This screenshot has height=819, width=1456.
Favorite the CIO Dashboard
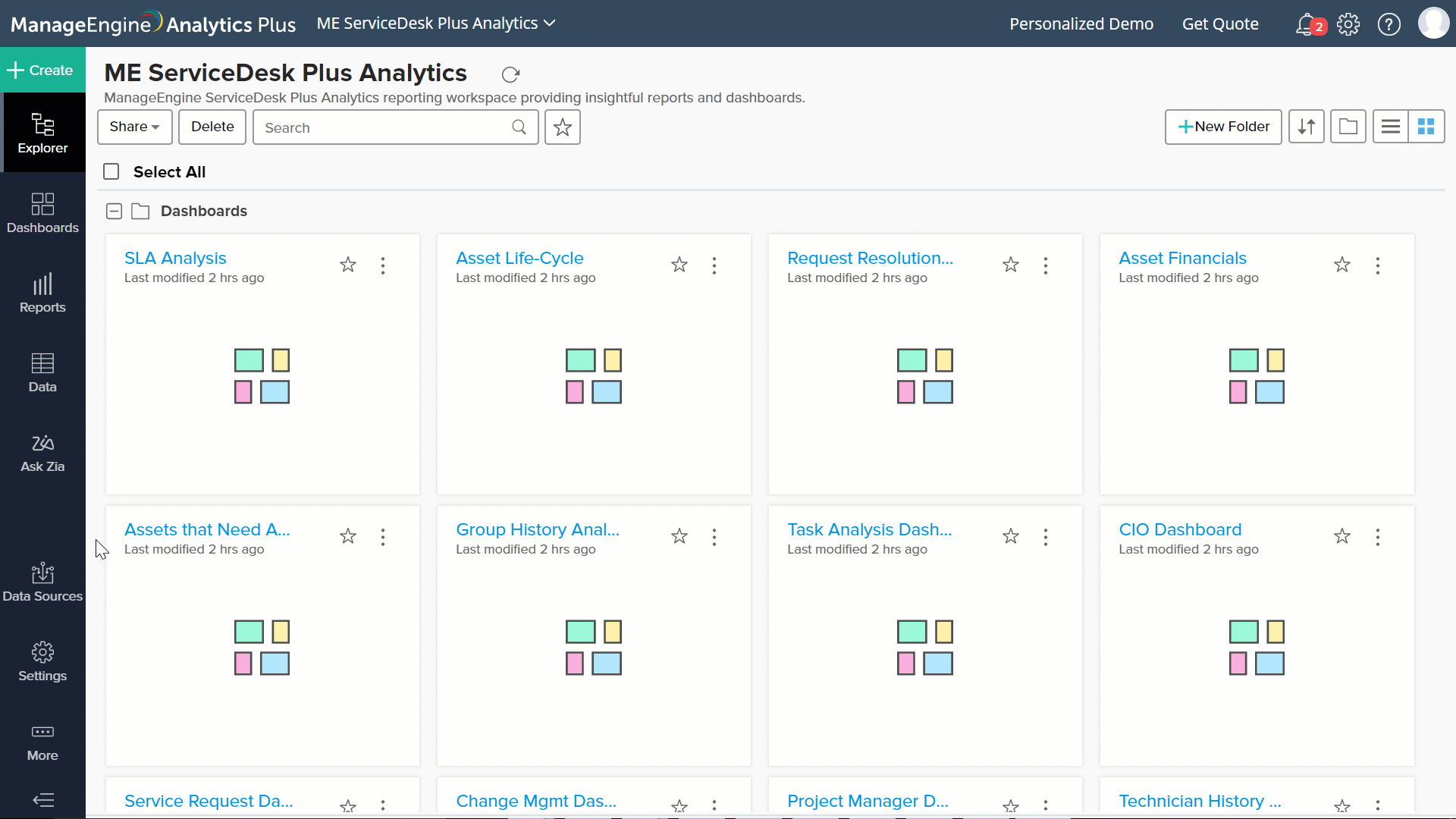1341,536
